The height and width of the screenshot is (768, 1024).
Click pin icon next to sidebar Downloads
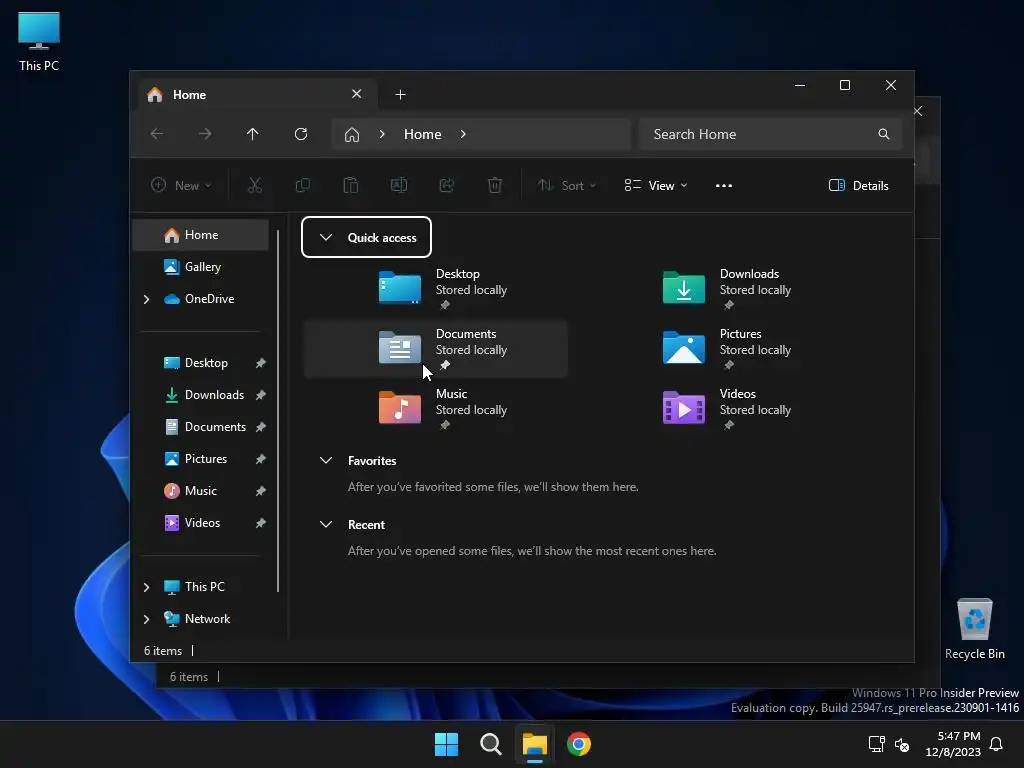click(261, 395)
